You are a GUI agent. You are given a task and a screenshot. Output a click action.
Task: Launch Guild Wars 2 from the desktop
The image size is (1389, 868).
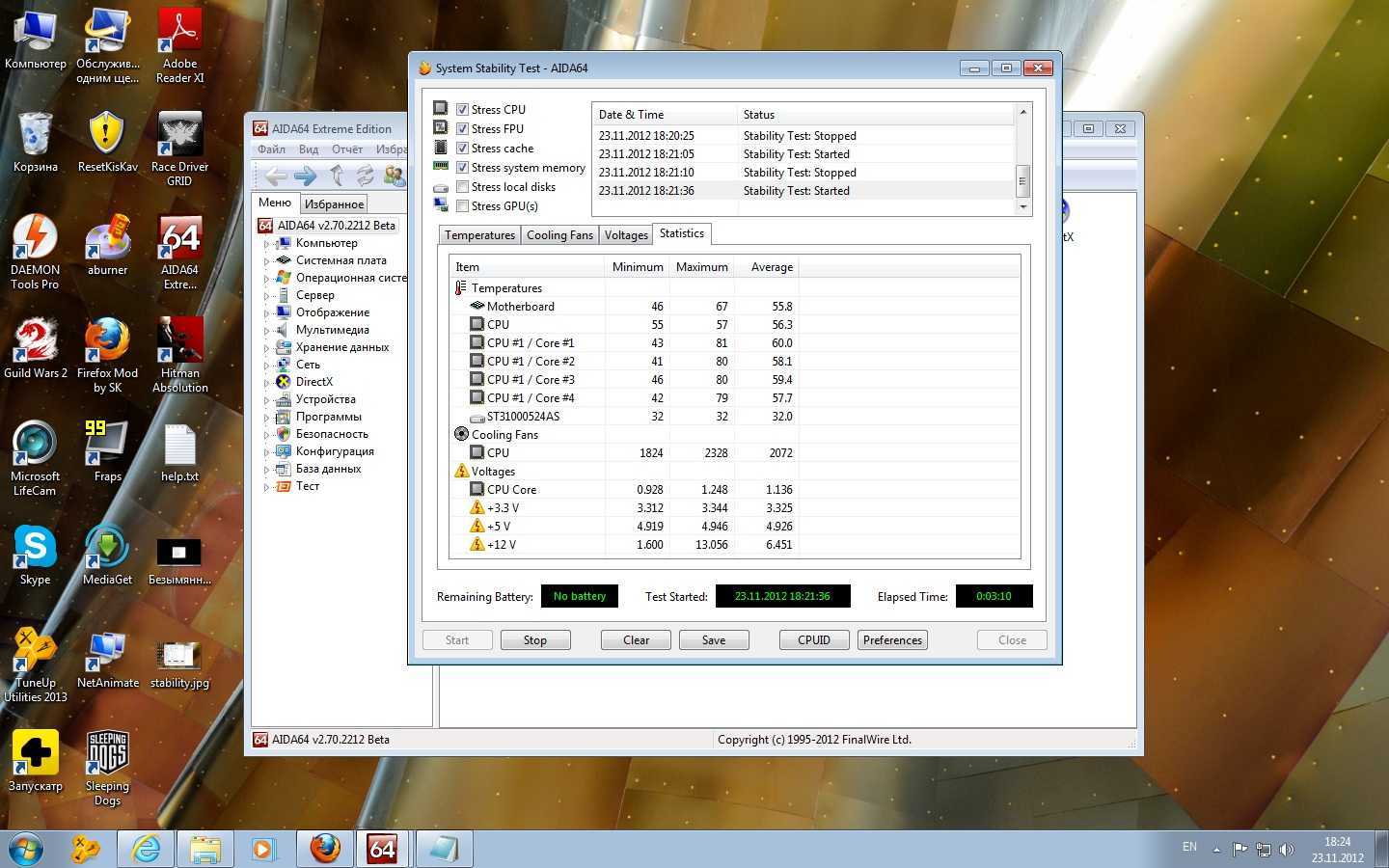click(x=35, y=348)
